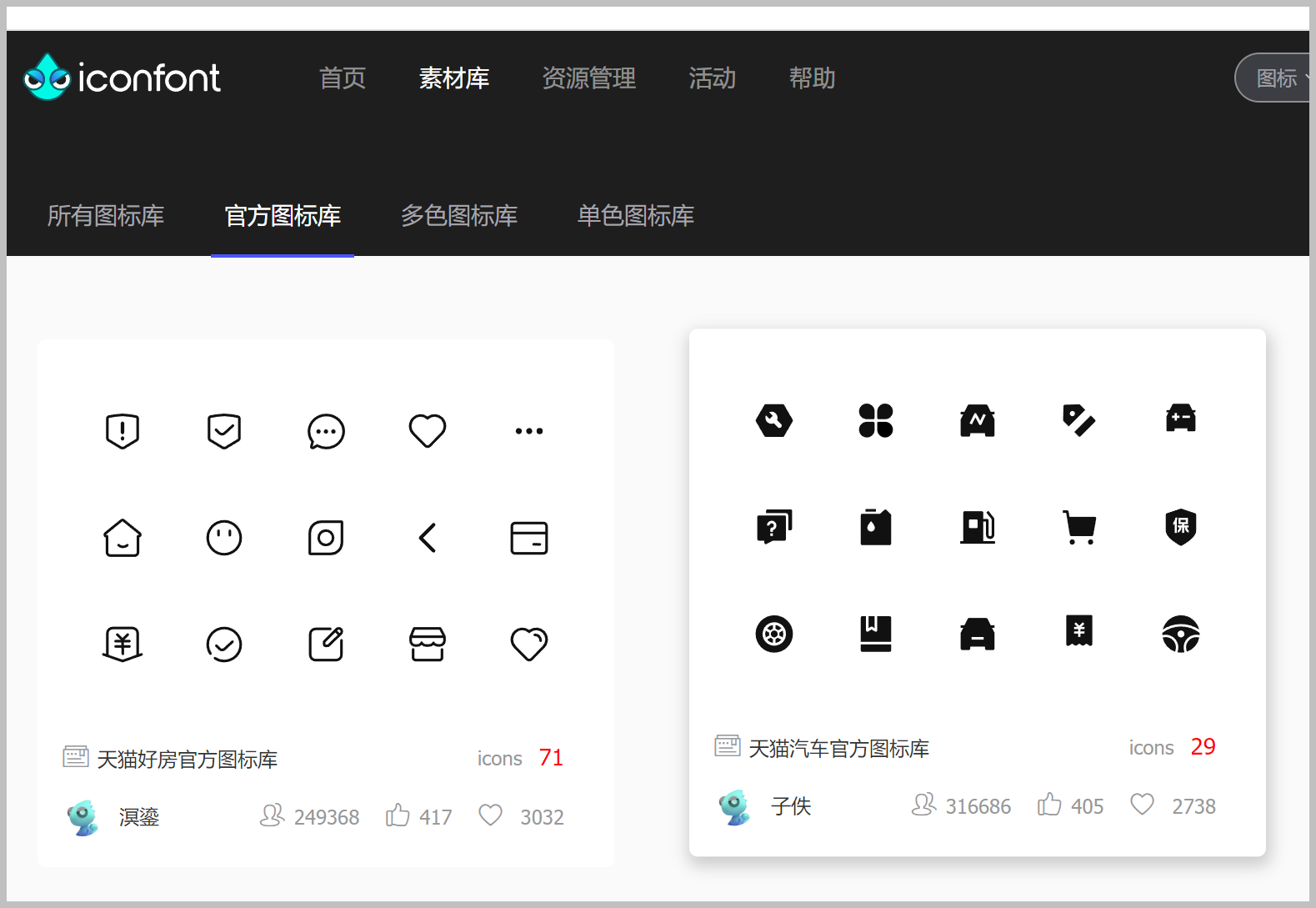This screenshot has width=1316, height=908.
Task: Select the bookmark manual book icon
Action: [876, 634]
